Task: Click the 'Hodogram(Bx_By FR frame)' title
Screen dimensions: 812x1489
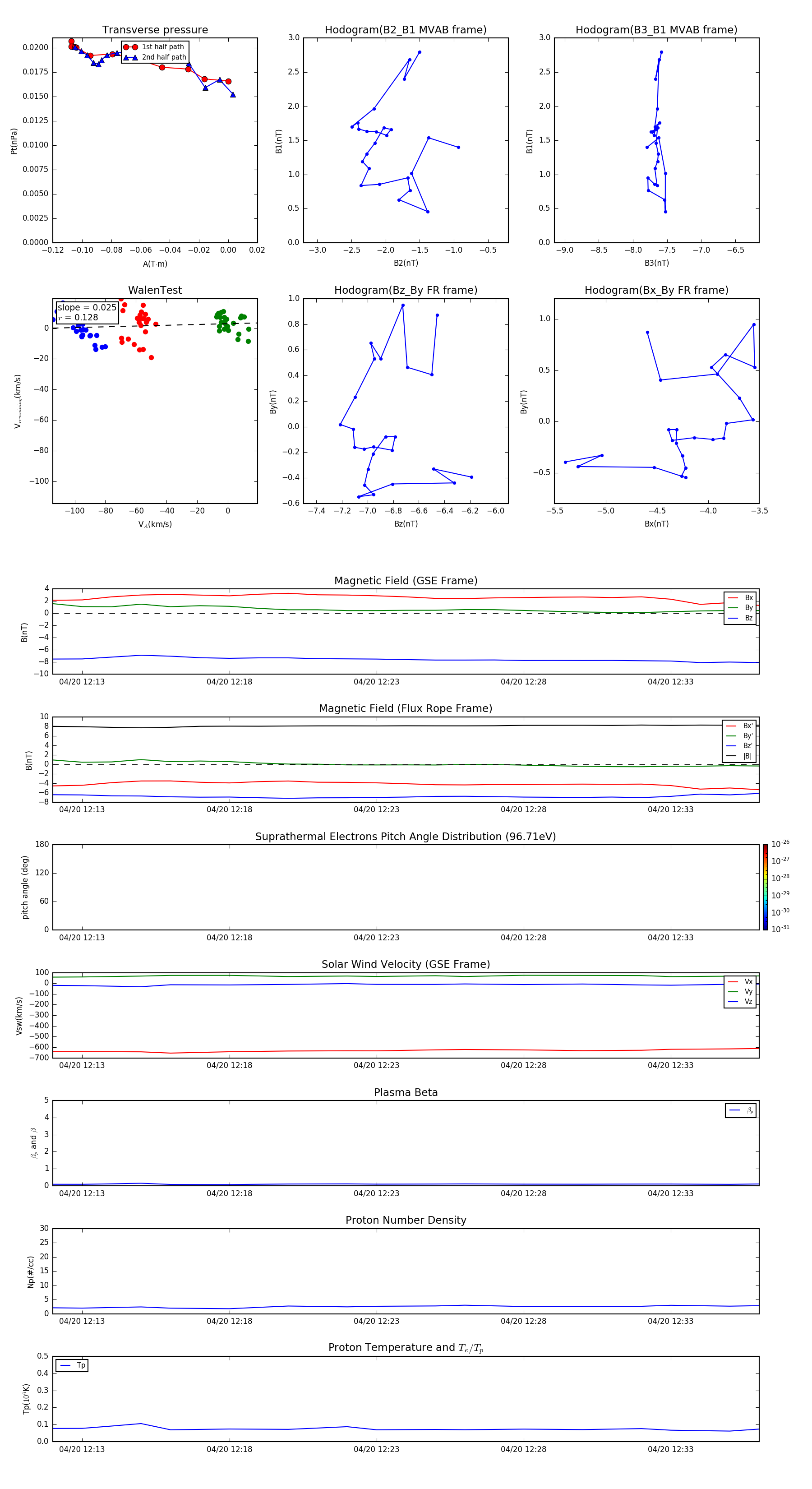Action: 656,290
